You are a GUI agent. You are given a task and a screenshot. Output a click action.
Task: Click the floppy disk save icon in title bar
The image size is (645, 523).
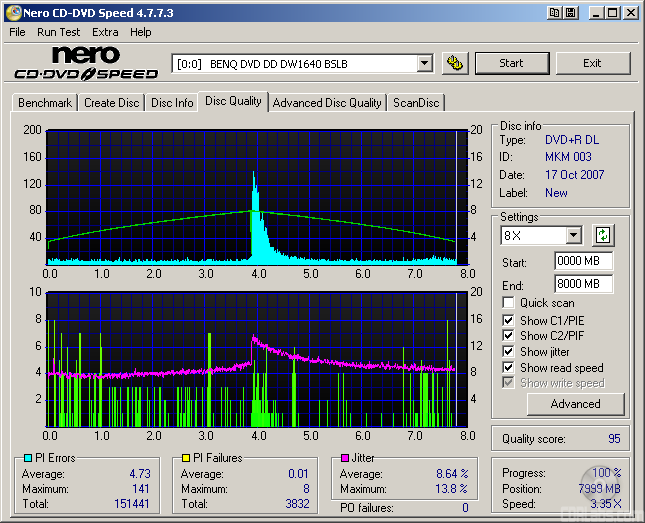coord(570,13)
